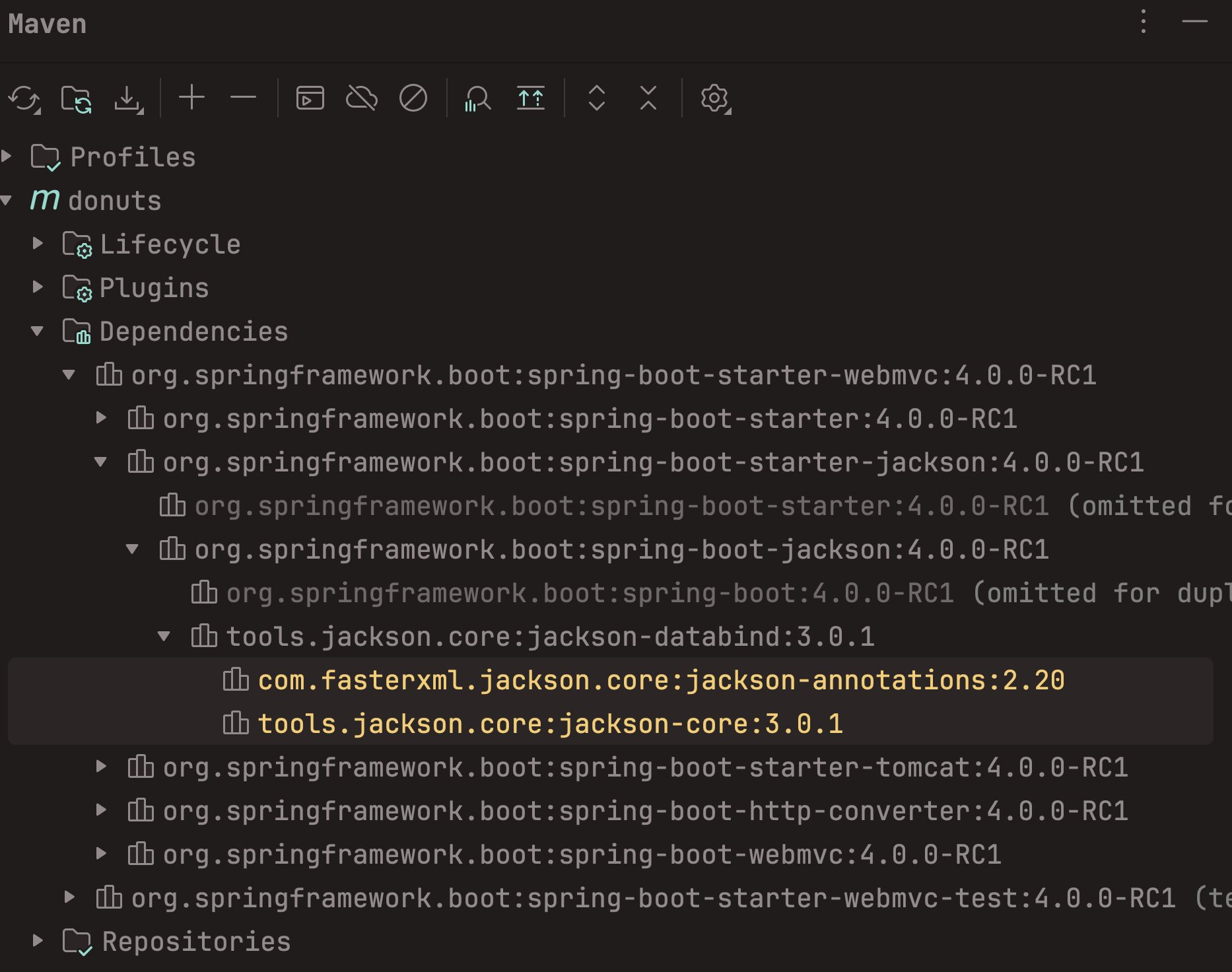This screenshot has height=972, width=1232.
Task: Click the Download Sources and Documentation icon
Action: click(127, 99)
